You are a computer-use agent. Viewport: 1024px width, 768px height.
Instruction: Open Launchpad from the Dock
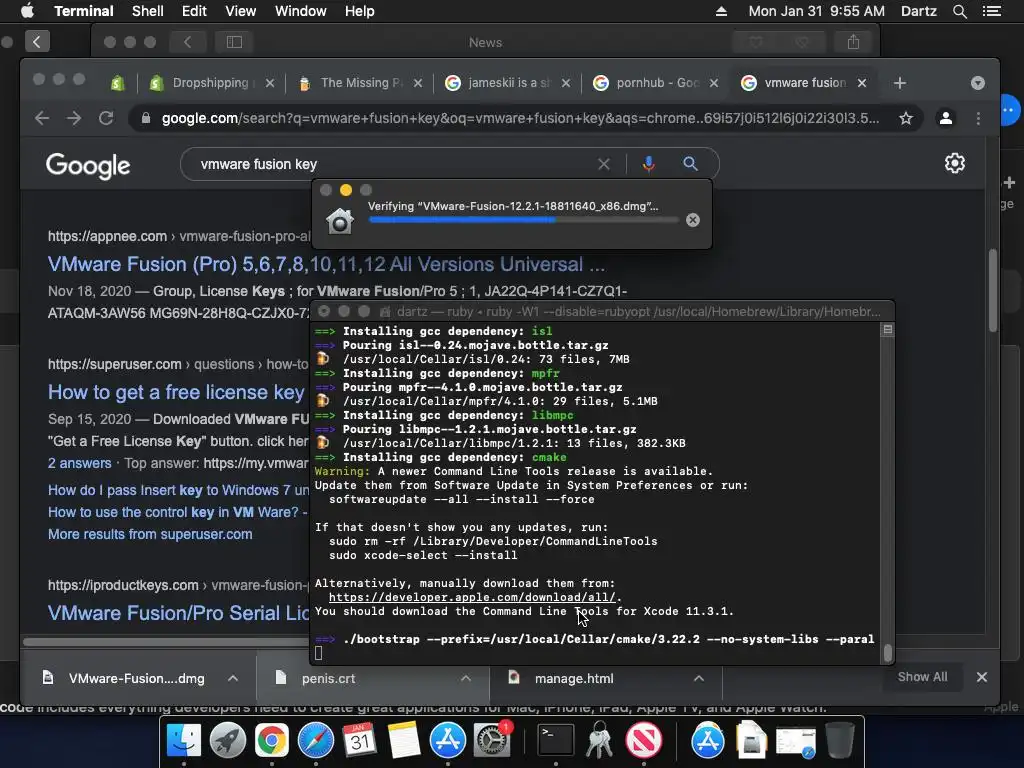(228, 741)
